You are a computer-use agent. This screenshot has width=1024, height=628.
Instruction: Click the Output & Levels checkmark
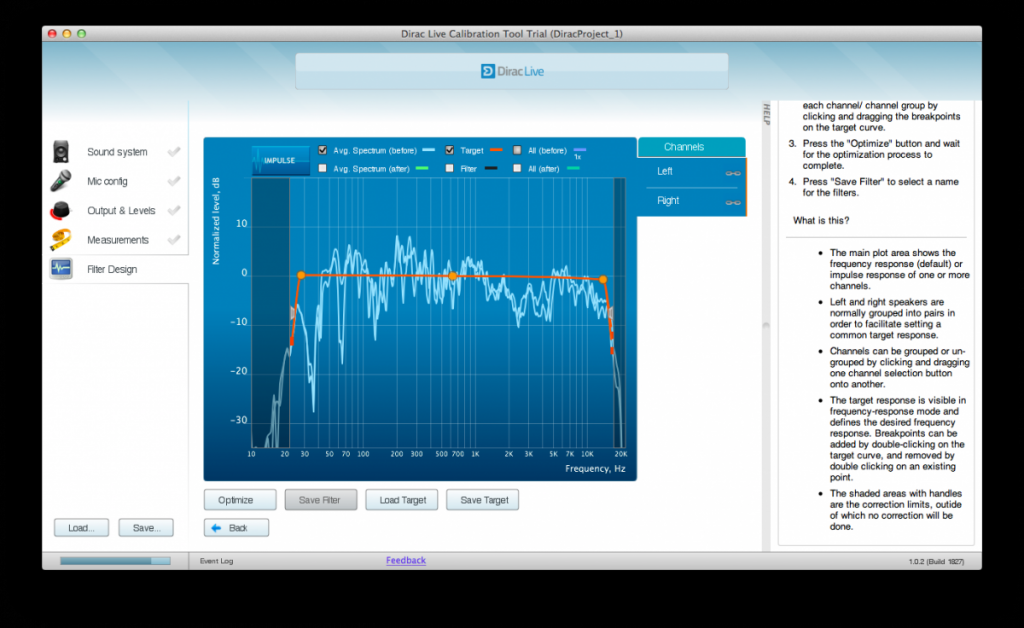[174, 210]
